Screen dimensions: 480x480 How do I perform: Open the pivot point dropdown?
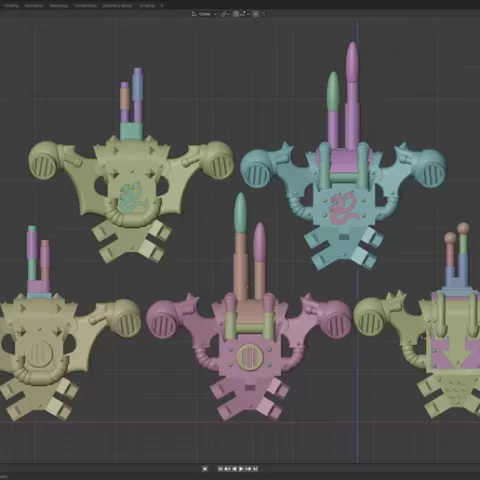pyautogui.click(x=226, y=14)
